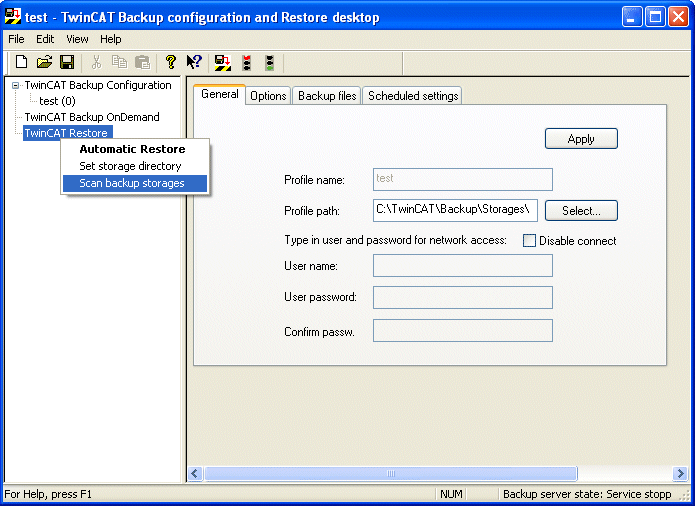This screenshot has height=506, width=695.
Task: Select Scan backup storages menu entry
Action: point(135,183)
